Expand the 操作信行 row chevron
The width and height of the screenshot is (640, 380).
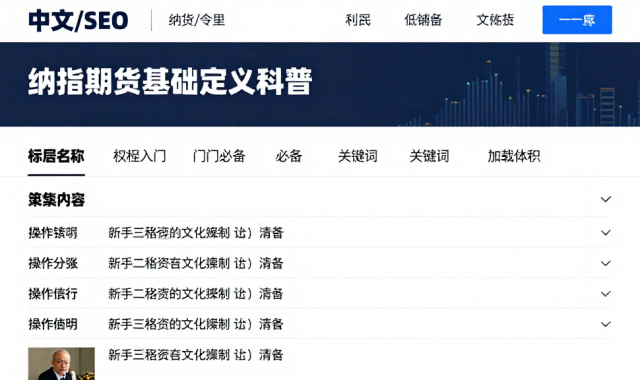click(606, 294)
